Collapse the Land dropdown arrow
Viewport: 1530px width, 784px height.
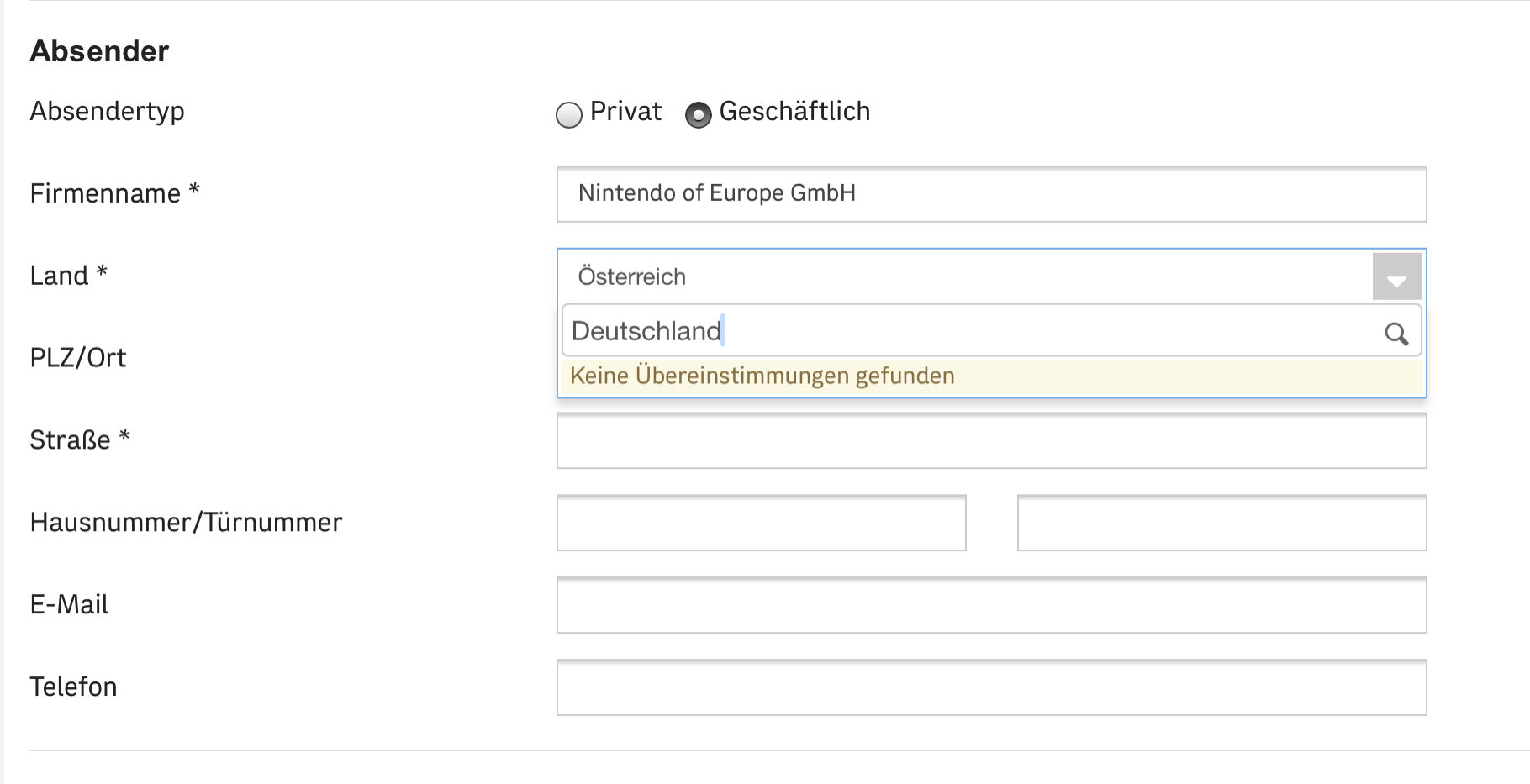click(x=1396, y=276)
